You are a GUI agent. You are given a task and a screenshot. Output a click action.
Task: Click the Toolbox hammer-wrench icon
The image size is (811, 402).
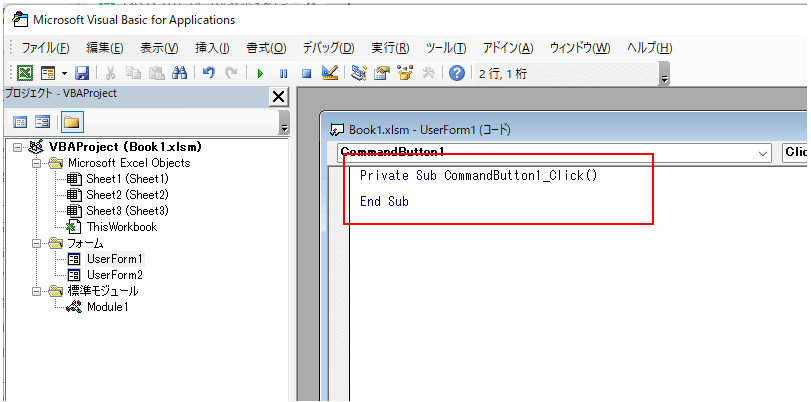tap(428, 74)
